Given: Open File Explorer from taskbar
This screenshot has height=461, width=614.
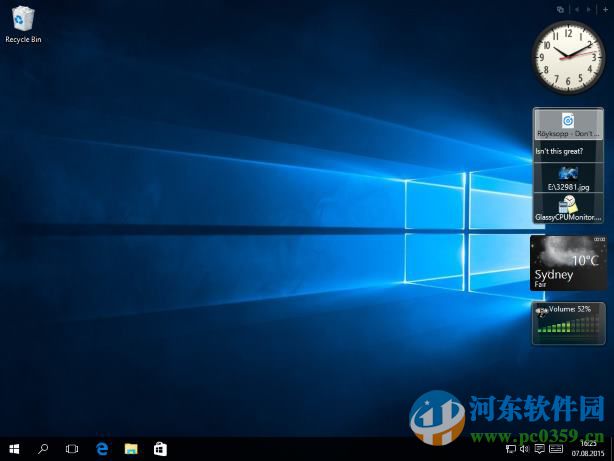Looking at the screenshot, I should (131, 449).
